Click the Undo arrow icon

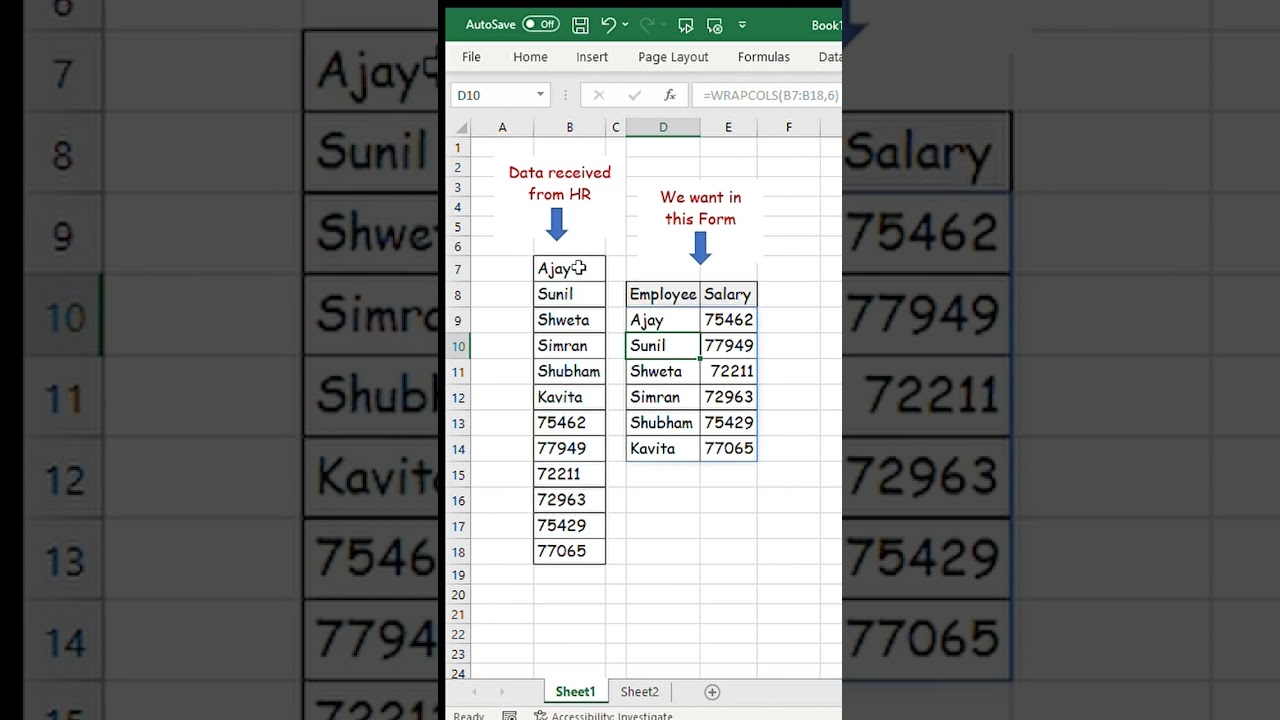[608, 25]
